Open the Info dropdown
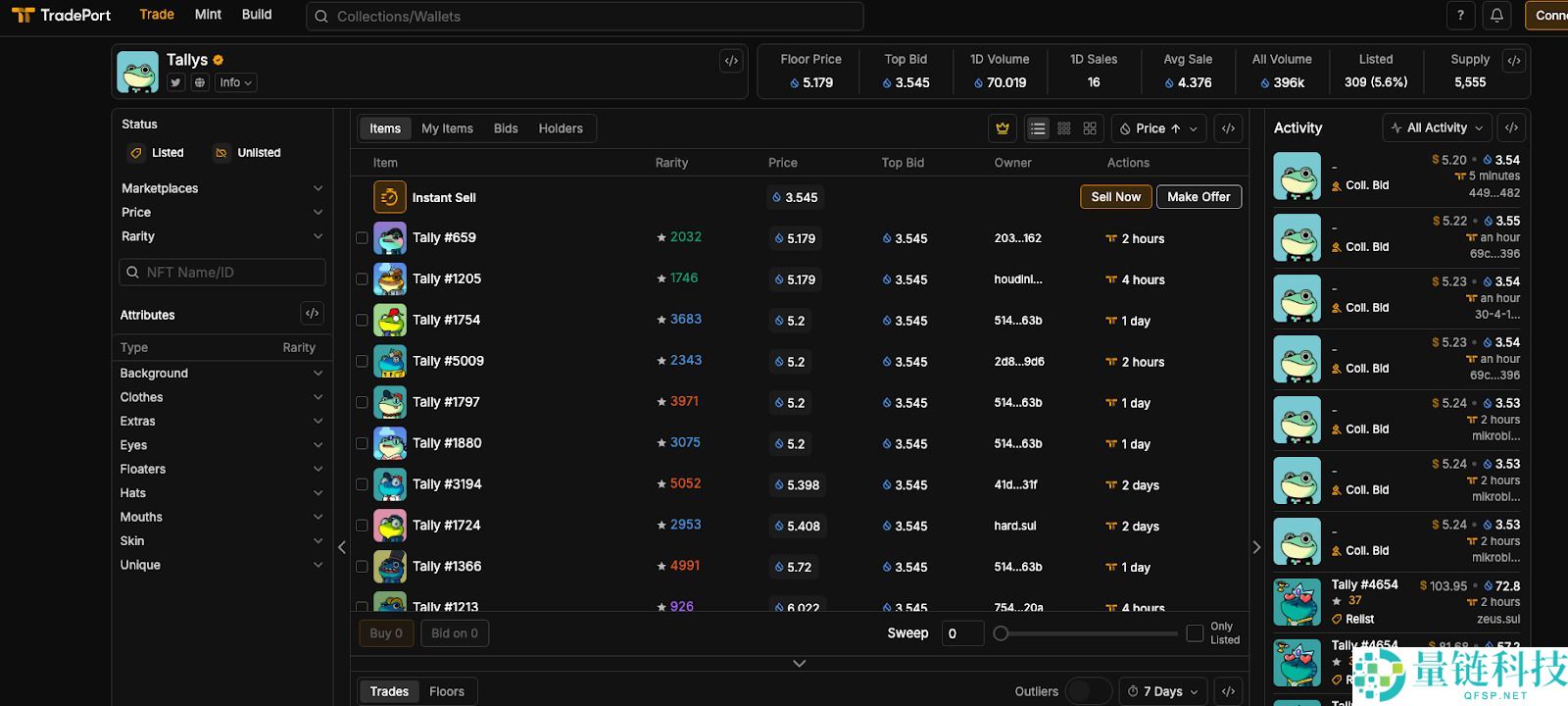 [x=236, y=82]
